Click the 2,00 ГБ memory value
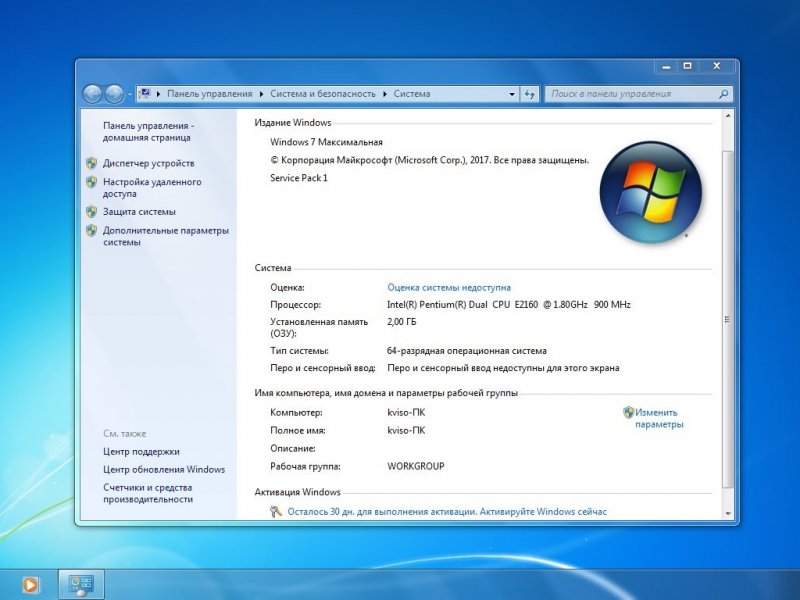Viewport: 800px width, 600px height. click(x=402, y=322)
